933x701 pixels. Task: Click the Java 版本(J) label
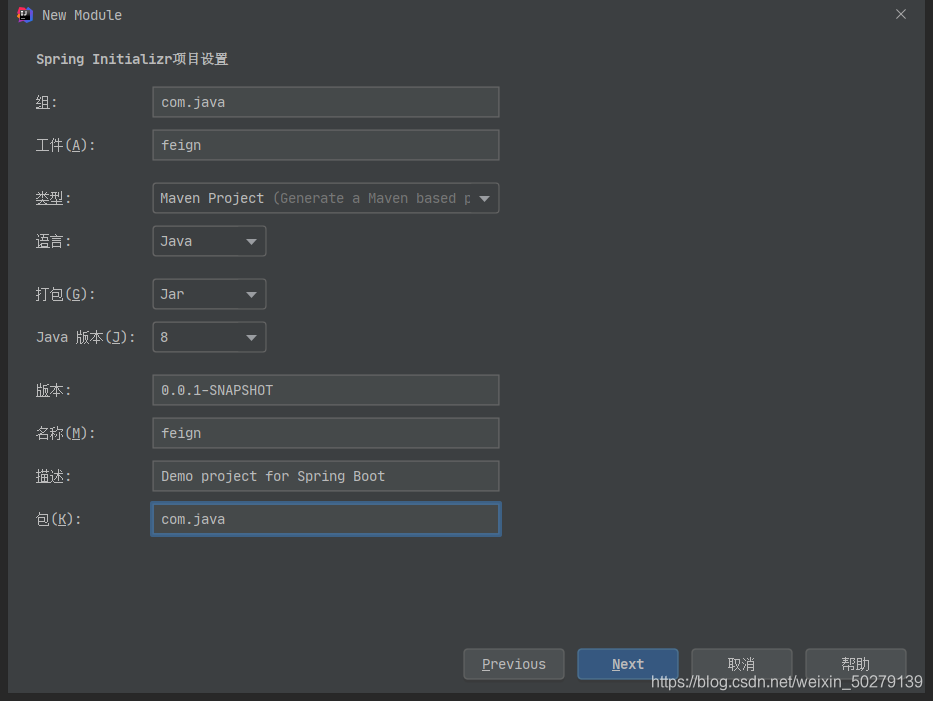click(86, 337)
